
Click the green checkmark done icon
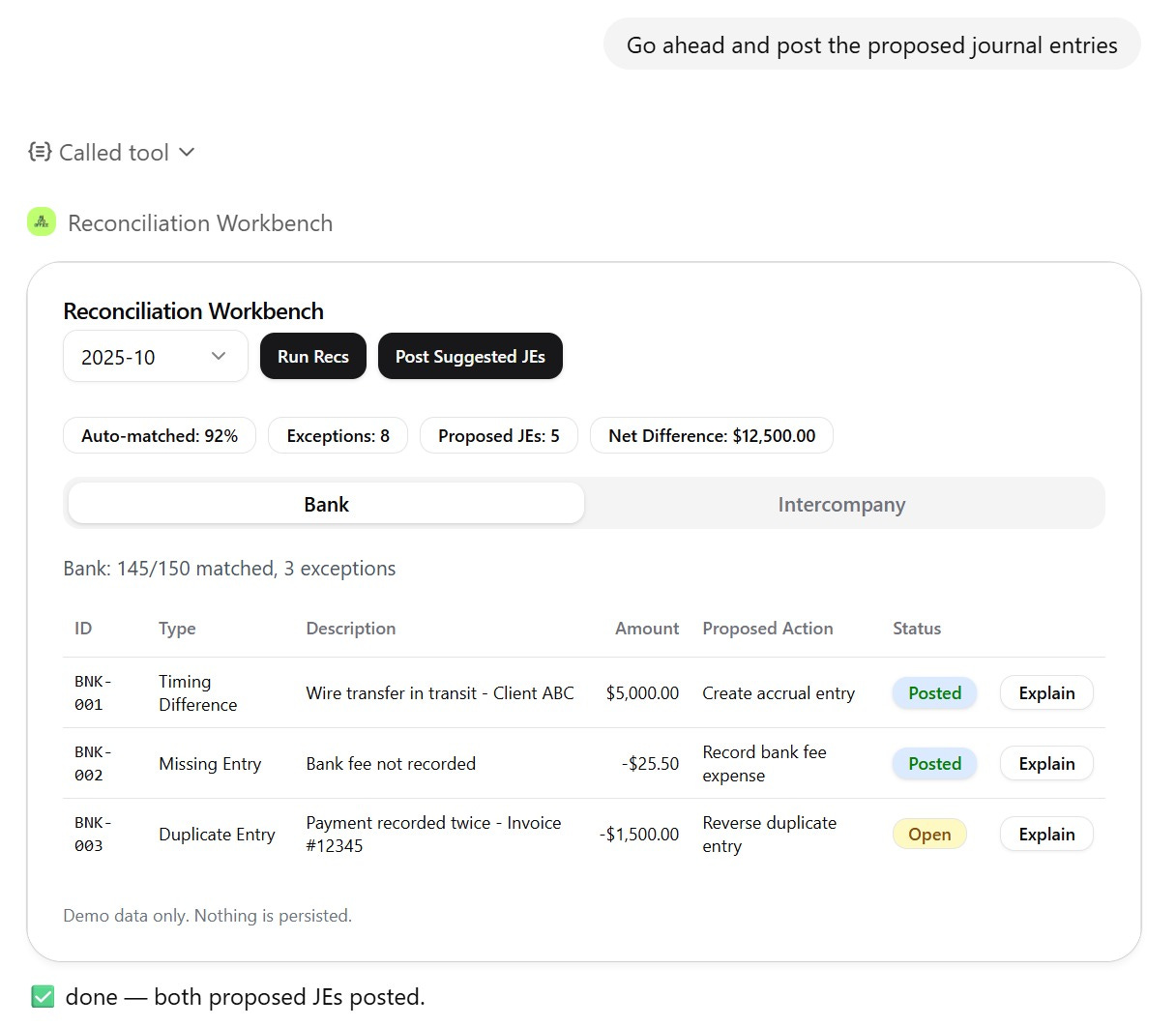click(x=43, y=996)
